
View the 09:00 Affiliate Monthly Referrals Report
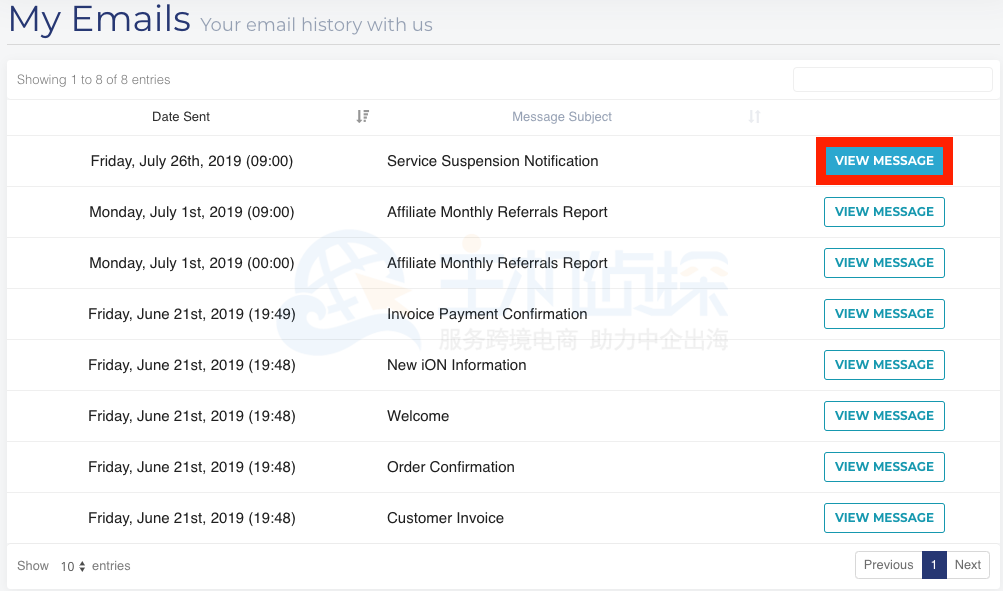coord(884,212)
